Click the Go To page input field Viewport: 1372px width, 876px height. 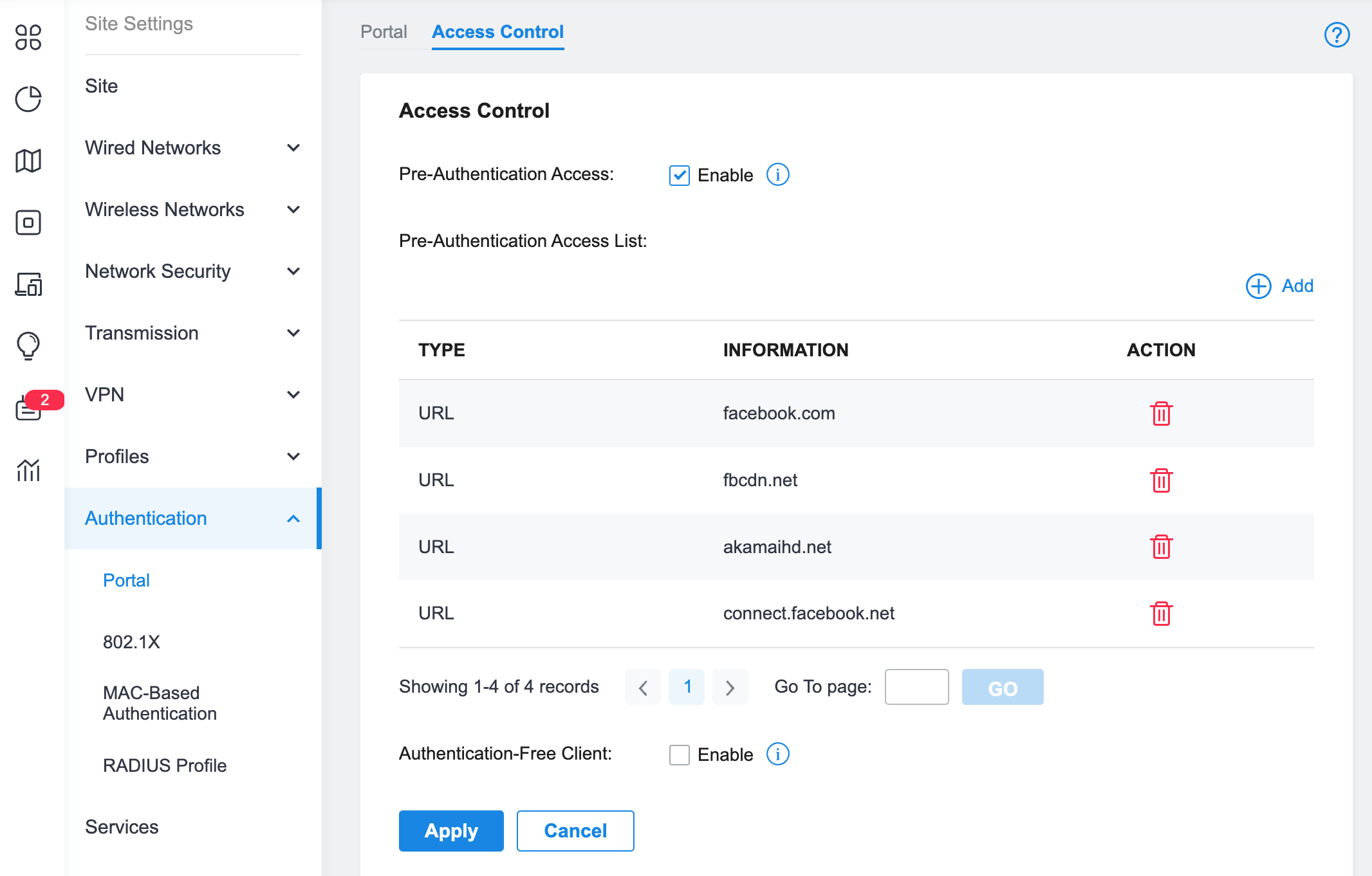tap(916, 688)
